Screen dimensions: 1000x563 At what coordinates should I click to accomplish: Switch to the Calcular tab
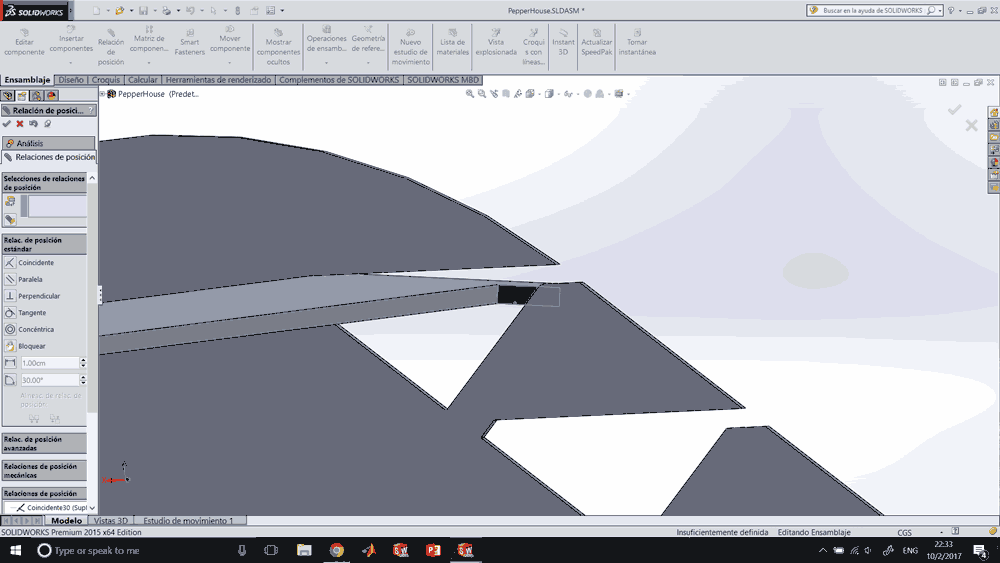[x=142, y=80]
